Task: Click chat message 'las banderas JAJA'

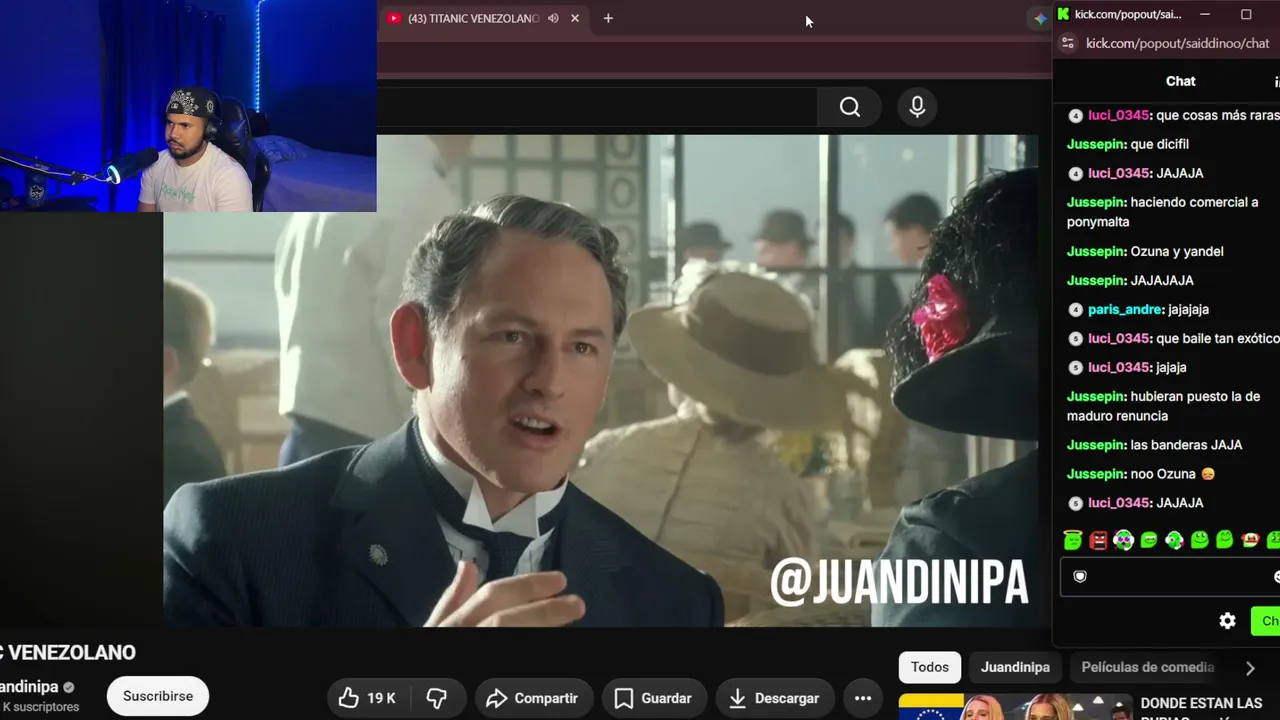Action: point(1186,445)
